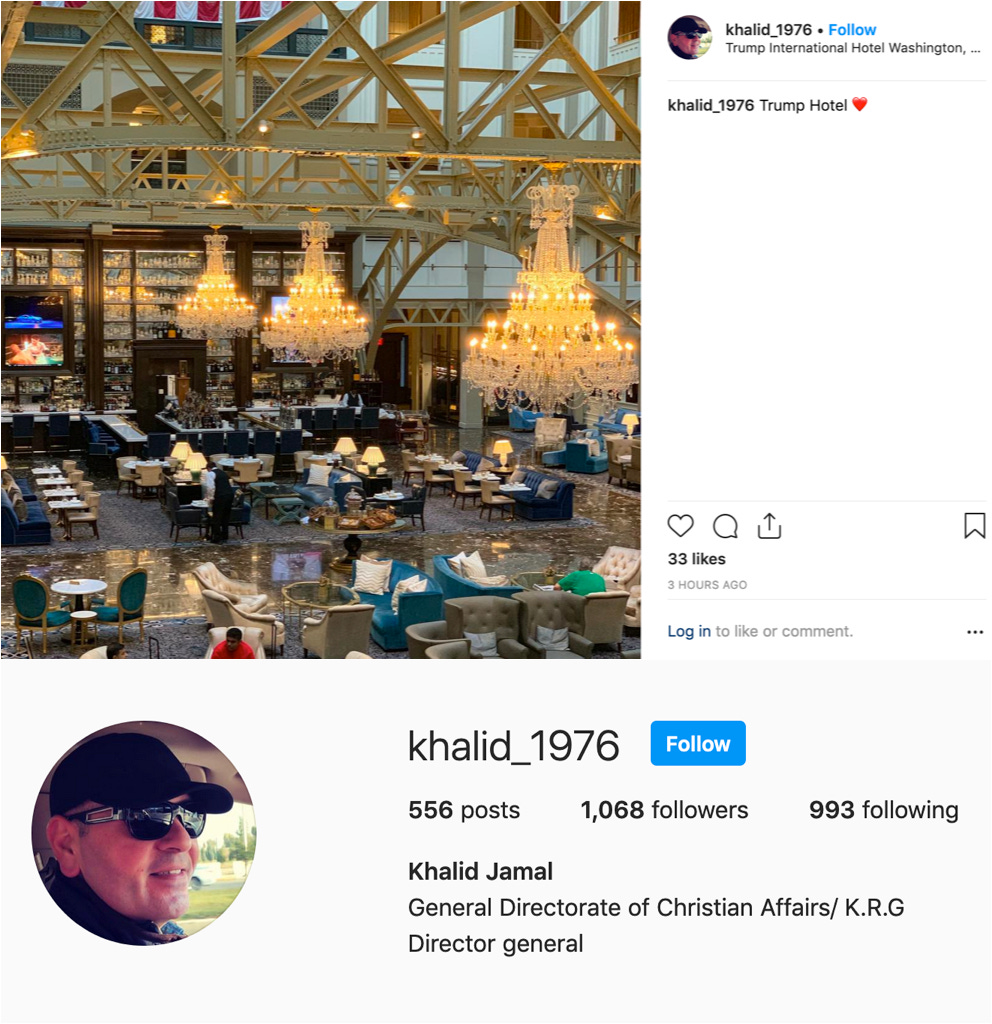Click the khalid_1976 username in post header
This screenshot has height=1024, width=992.
pyautogui.click(x=769, y=30)
